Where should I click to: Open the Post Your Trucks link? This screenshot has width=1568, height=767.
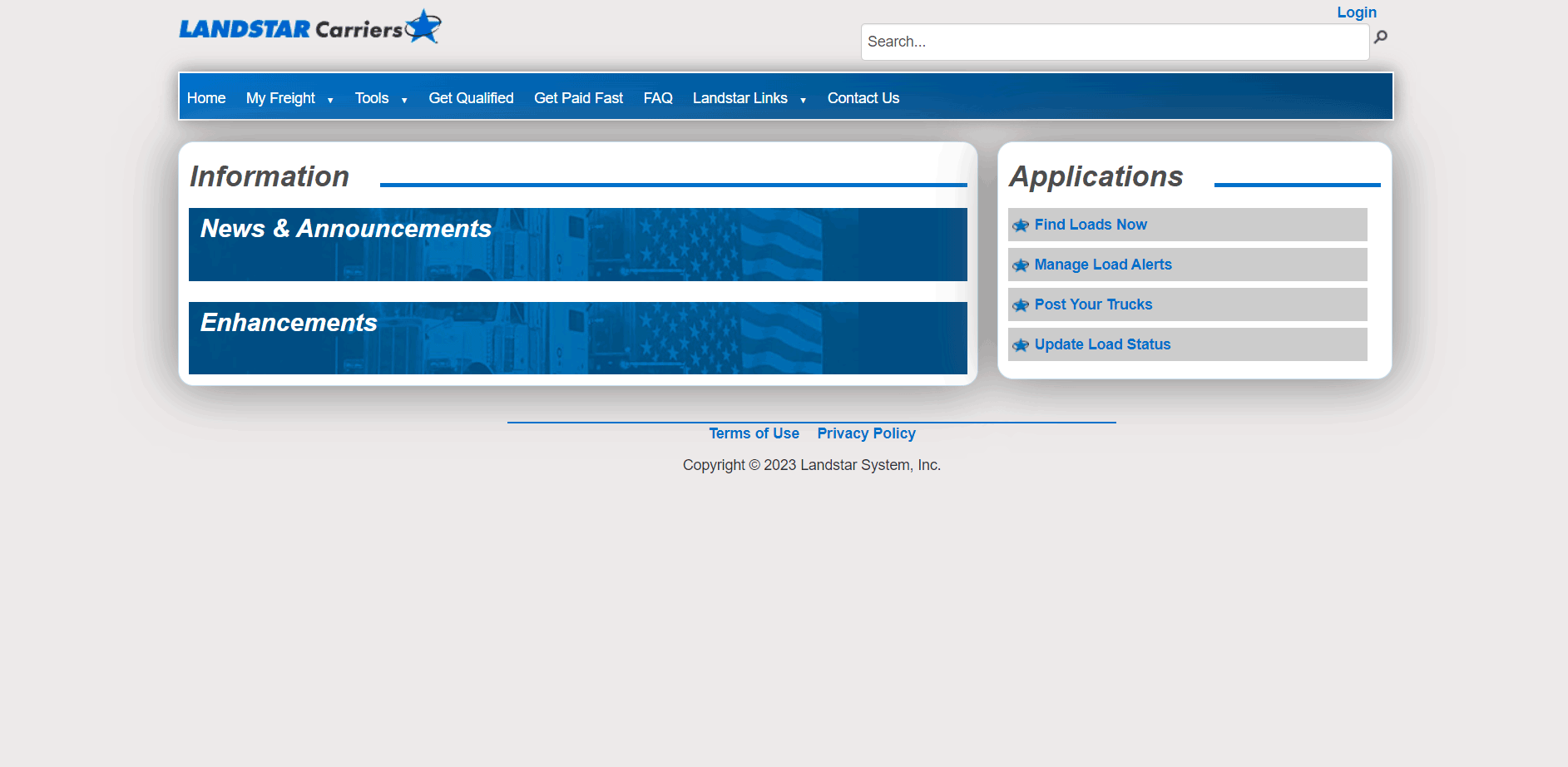[1093, 304]
